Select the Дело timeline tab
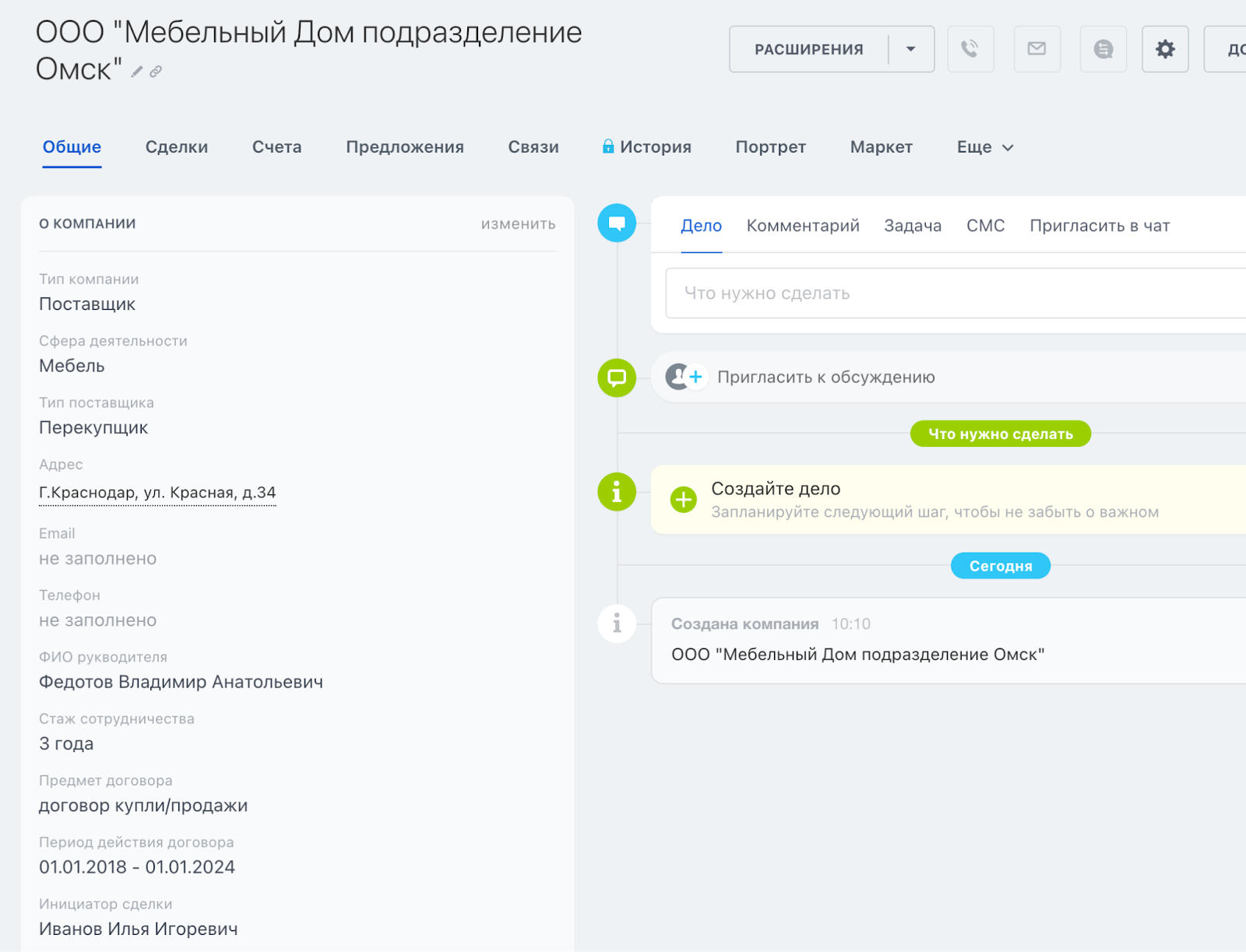1246x952 pixels. [x=701, y=226]
